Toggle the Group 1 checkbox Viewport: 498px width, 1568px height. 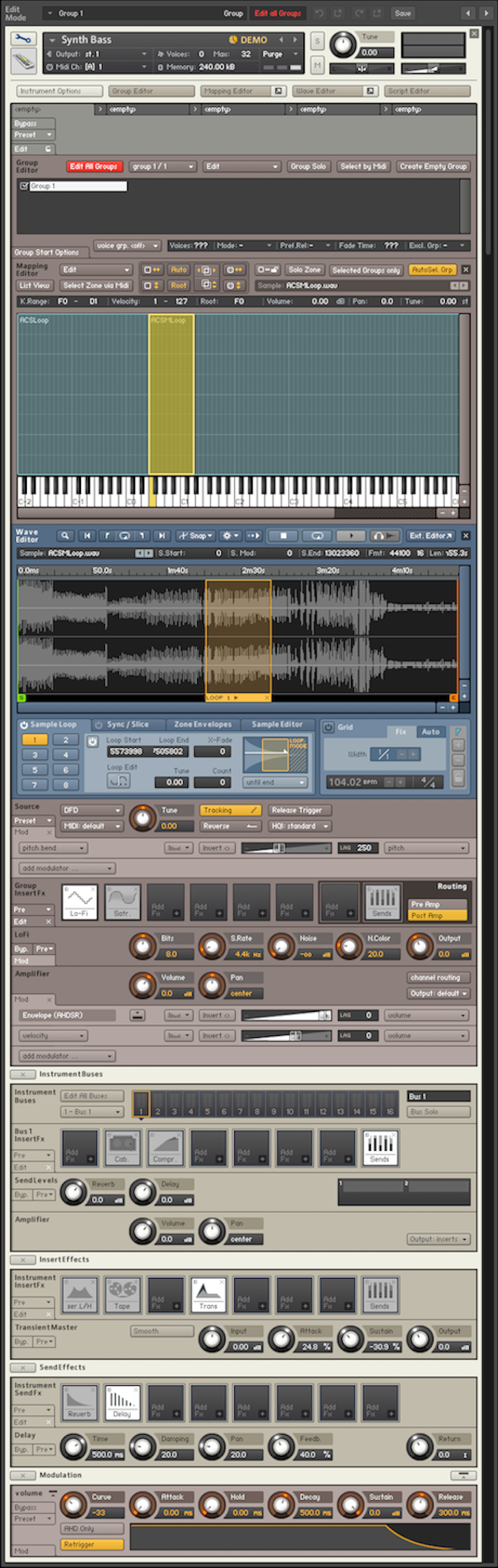[x=24, y=186]
